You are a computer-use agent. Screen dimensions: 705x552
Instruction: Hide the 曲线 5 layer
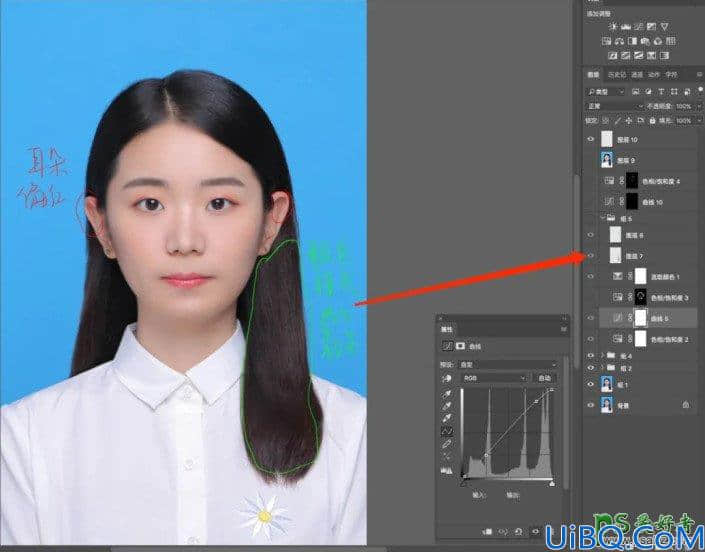tap(591, 318)
